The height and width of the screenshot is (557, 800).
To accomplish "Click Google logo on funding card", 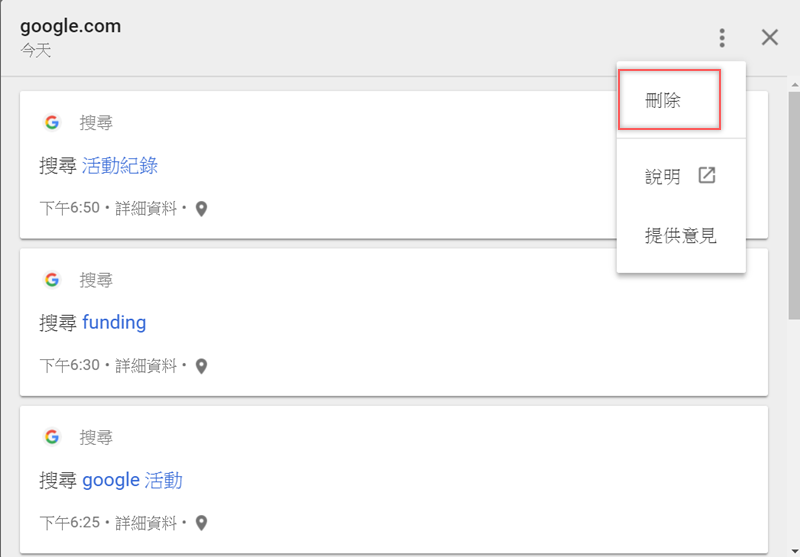I will click(x=52, y=280).
